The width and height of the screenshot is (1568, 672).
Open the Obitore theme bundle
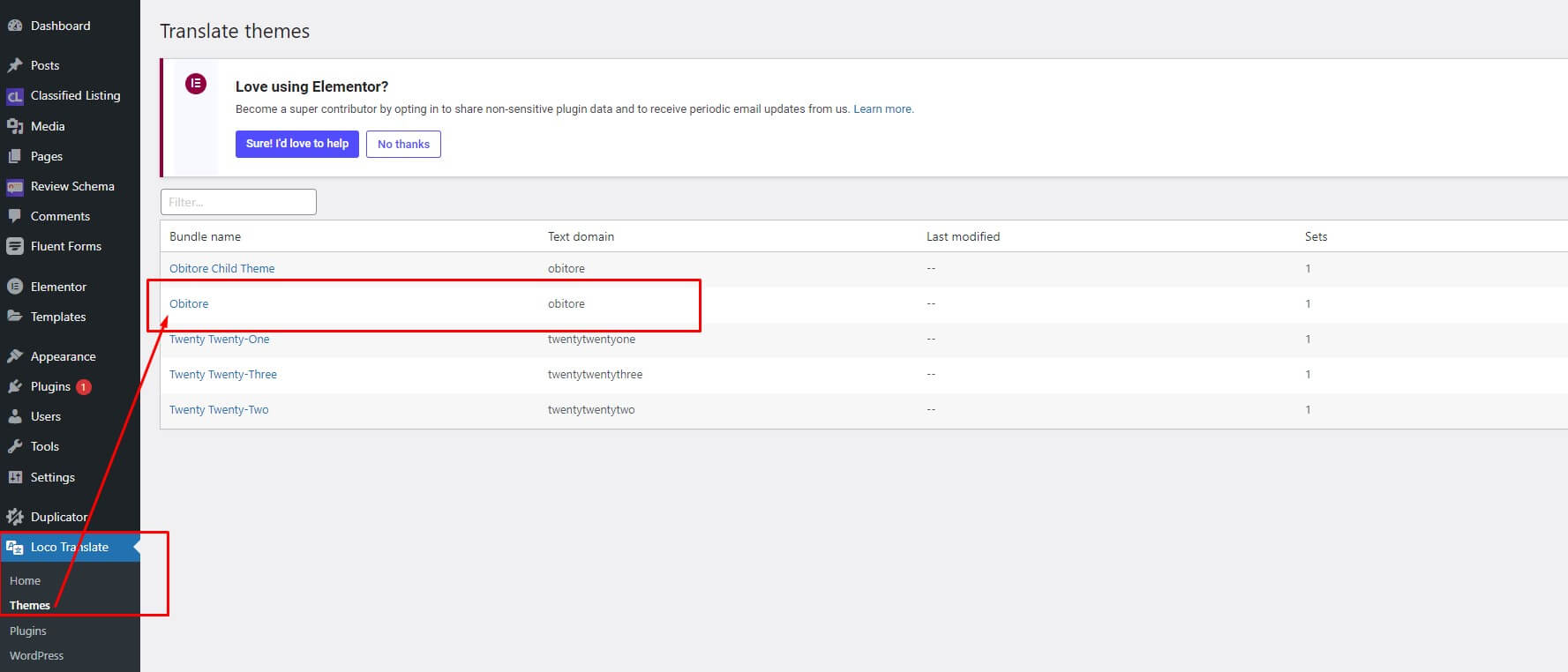point(189,303)
